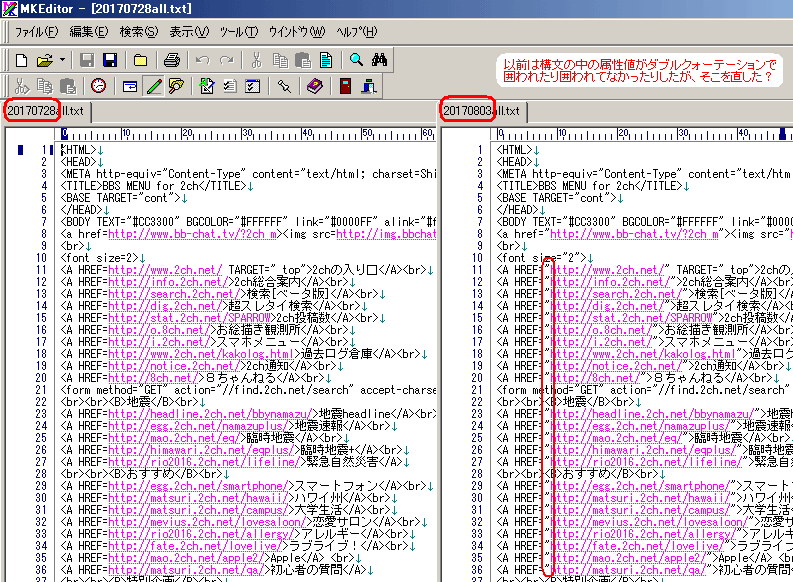Click the </HEAD> text on right pane line 6
793x582 pixels.
517,210
